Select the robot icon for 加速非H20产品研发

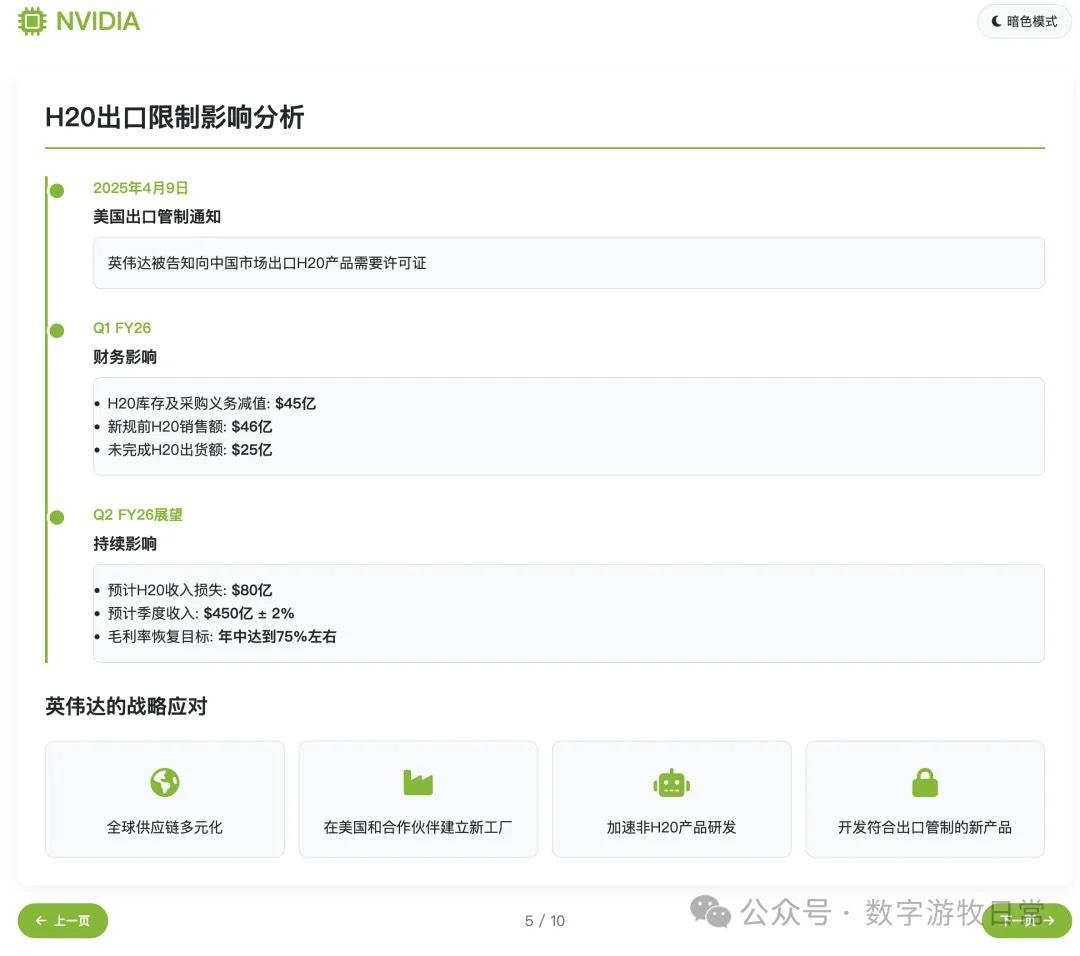click(671, 783)
